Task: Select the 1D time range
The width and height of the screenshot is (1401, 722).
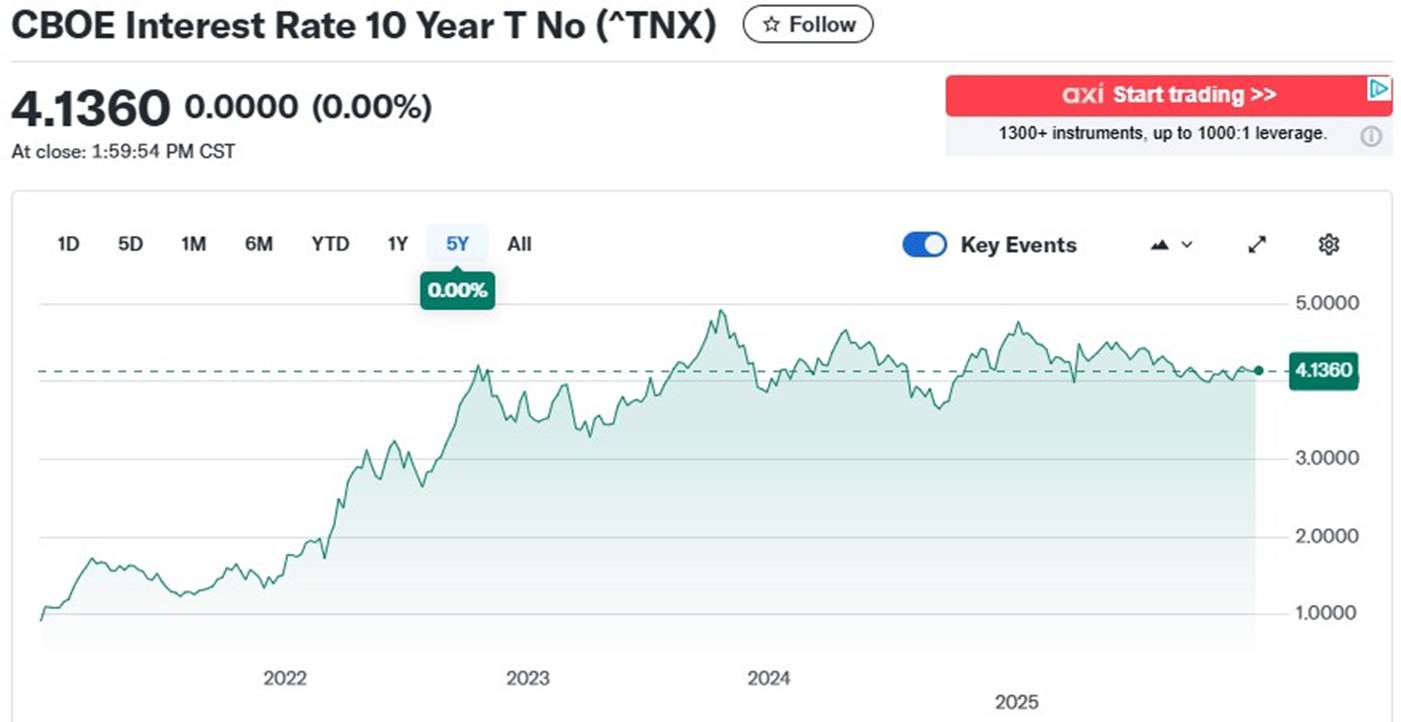Action: click(x=68, y=244)
